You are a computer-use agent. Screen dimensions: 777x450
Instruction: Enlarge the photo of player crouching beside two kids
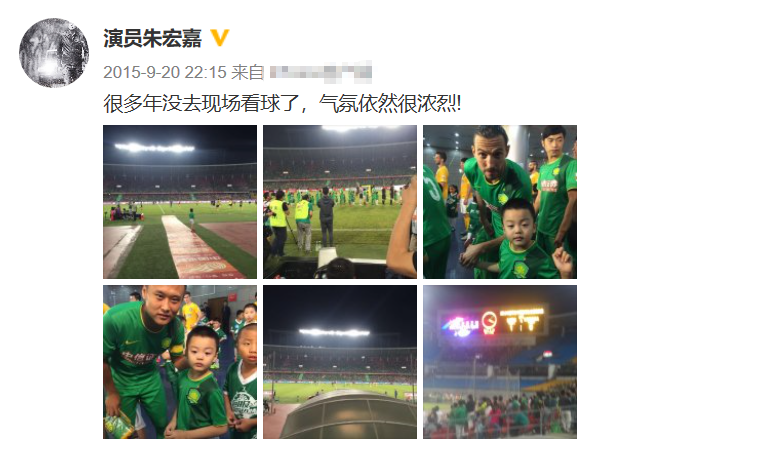[x=180, y=362]
